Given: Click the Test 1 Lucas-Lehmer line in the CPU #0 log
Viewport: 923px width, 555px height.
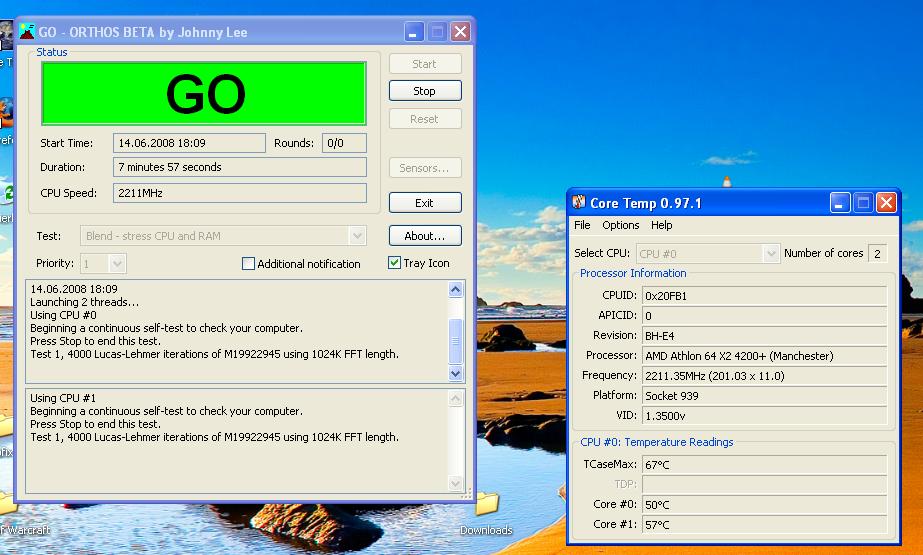Looking at the screenshot, I should pyautogui.click(x=214, y=354).
